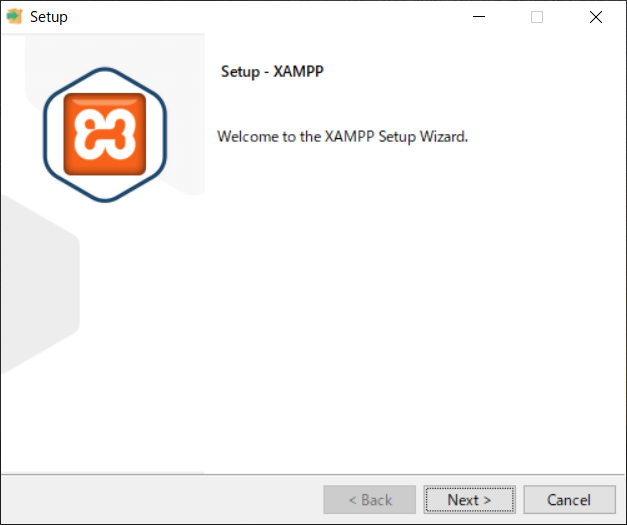Click the white XAMPP symbol inside the logo
This screenshot has height=525, width=627.
(x=105, y=134)
